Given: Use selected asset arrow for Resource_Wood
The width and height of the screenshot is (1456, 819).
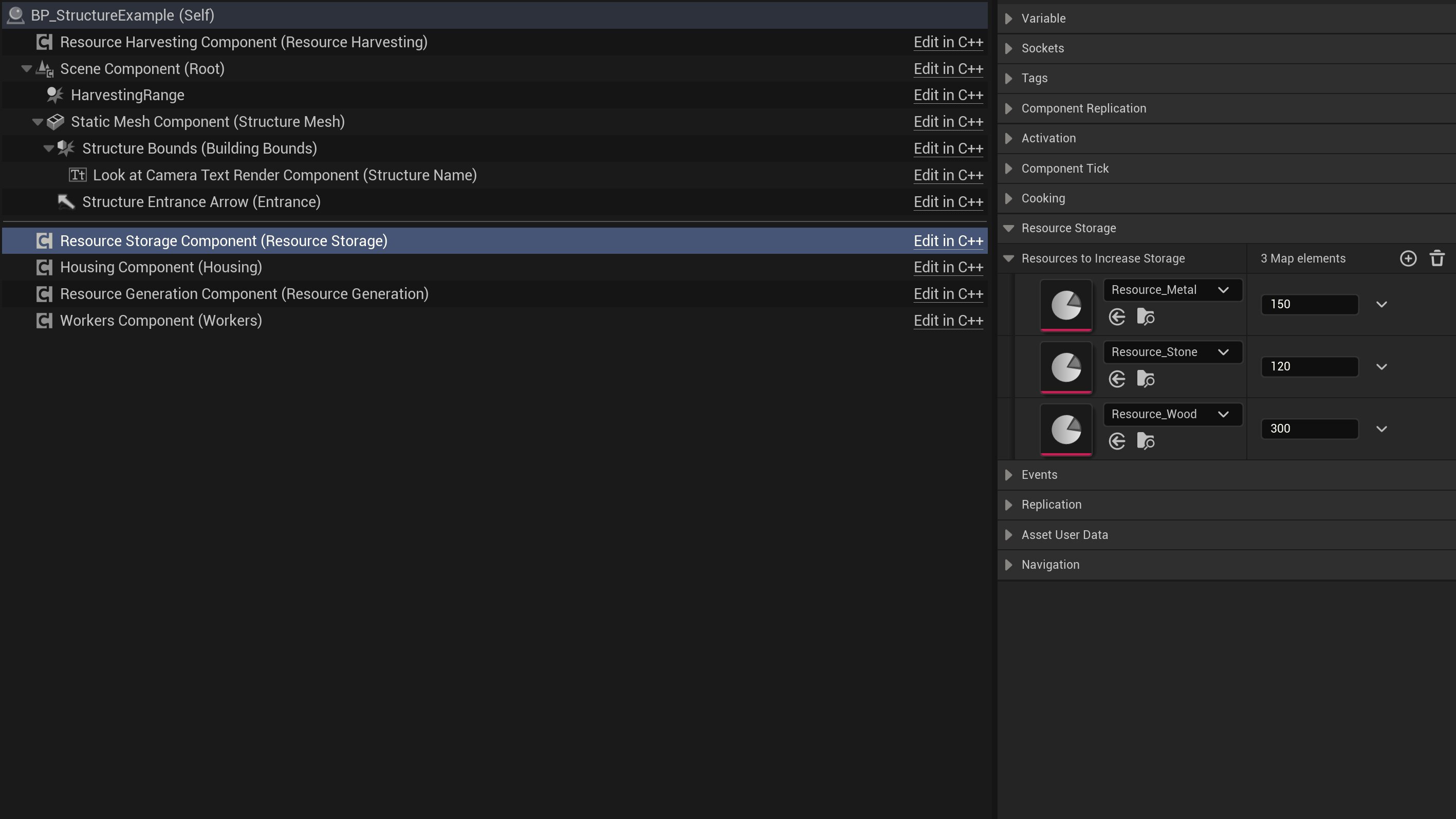Looking at the screenshot, I should coord(1117,441).
